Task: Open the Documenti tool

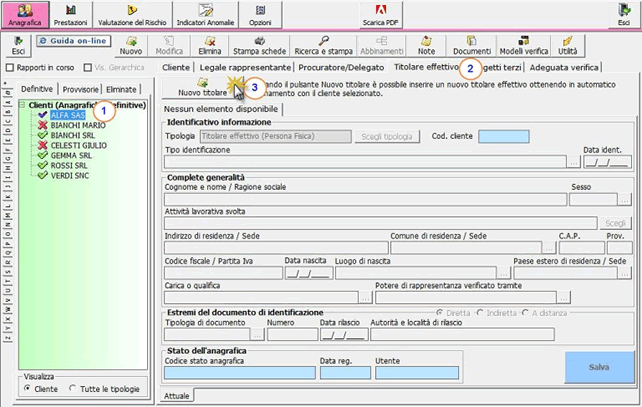Action: tap(472, 45)
